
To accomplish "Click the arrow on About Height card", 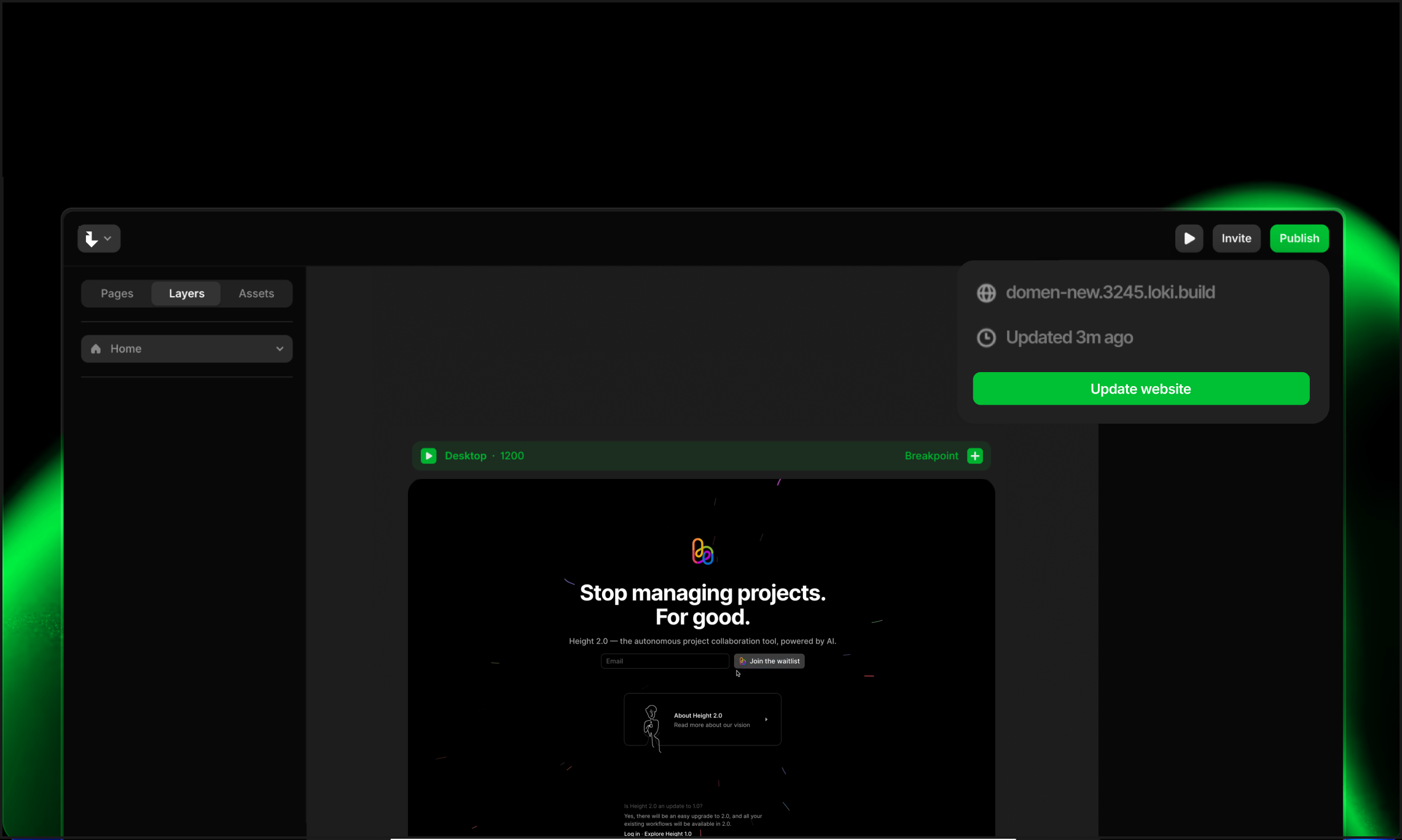I will click(x=766, y=720).
